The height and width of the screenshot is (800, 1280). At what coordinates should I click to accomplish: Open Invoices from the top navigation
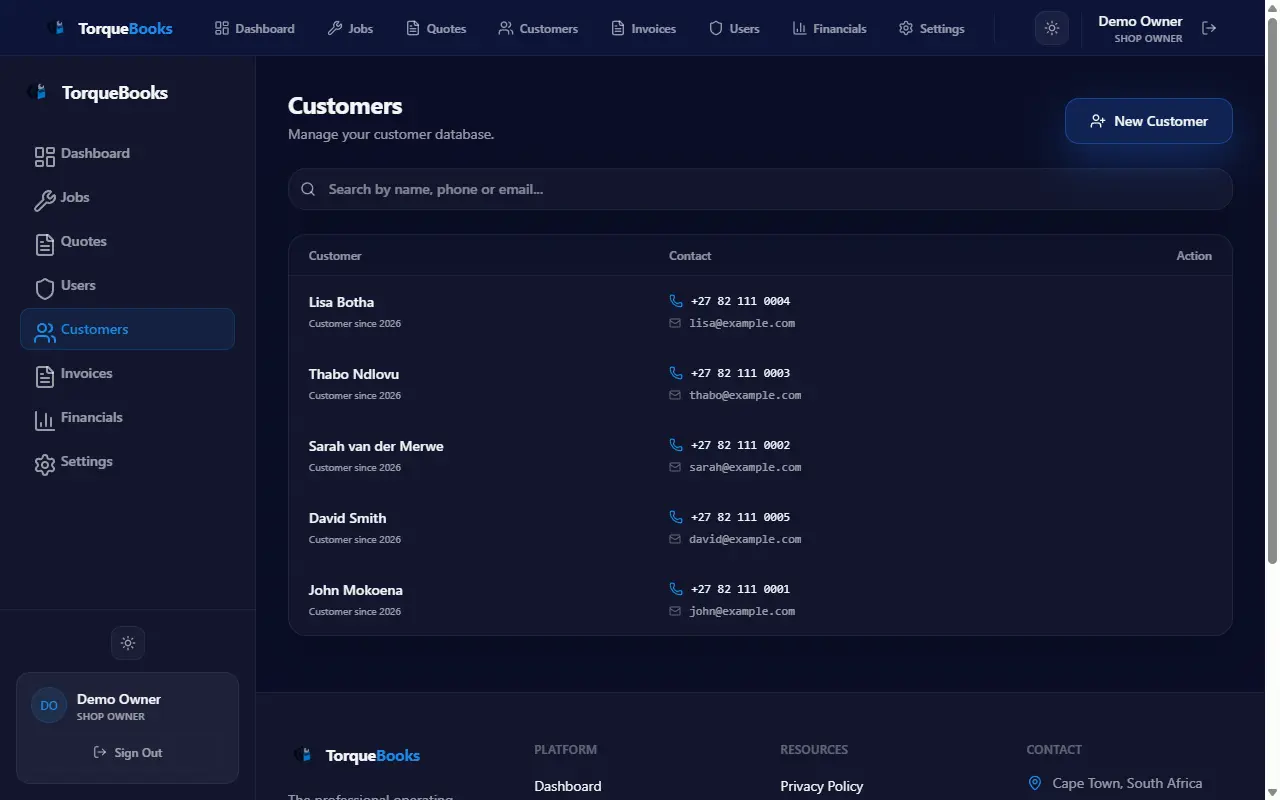point(644,28)
